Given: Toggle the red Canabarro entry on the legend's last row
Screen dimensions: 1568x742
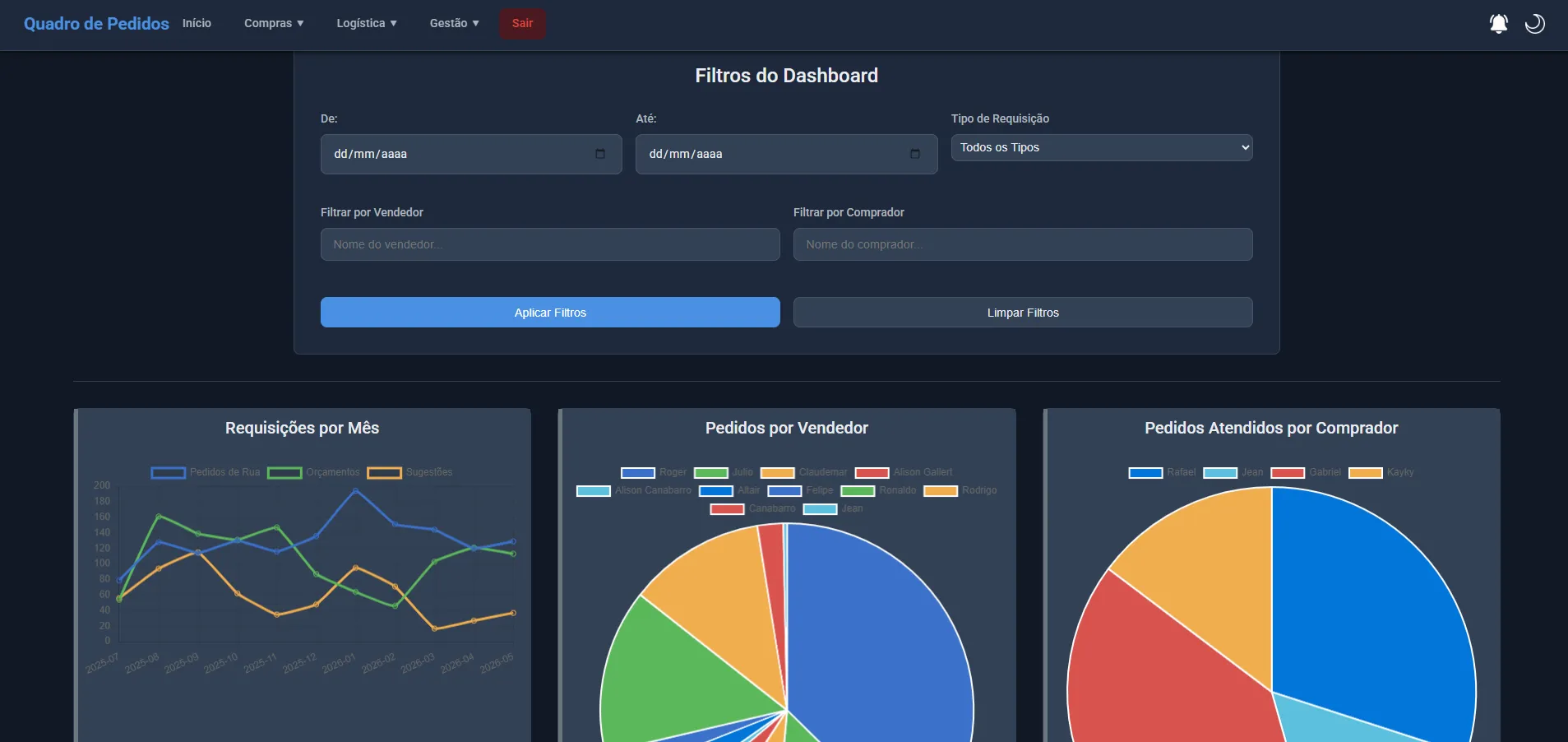Looking at the screenshot, I should 752,508.
